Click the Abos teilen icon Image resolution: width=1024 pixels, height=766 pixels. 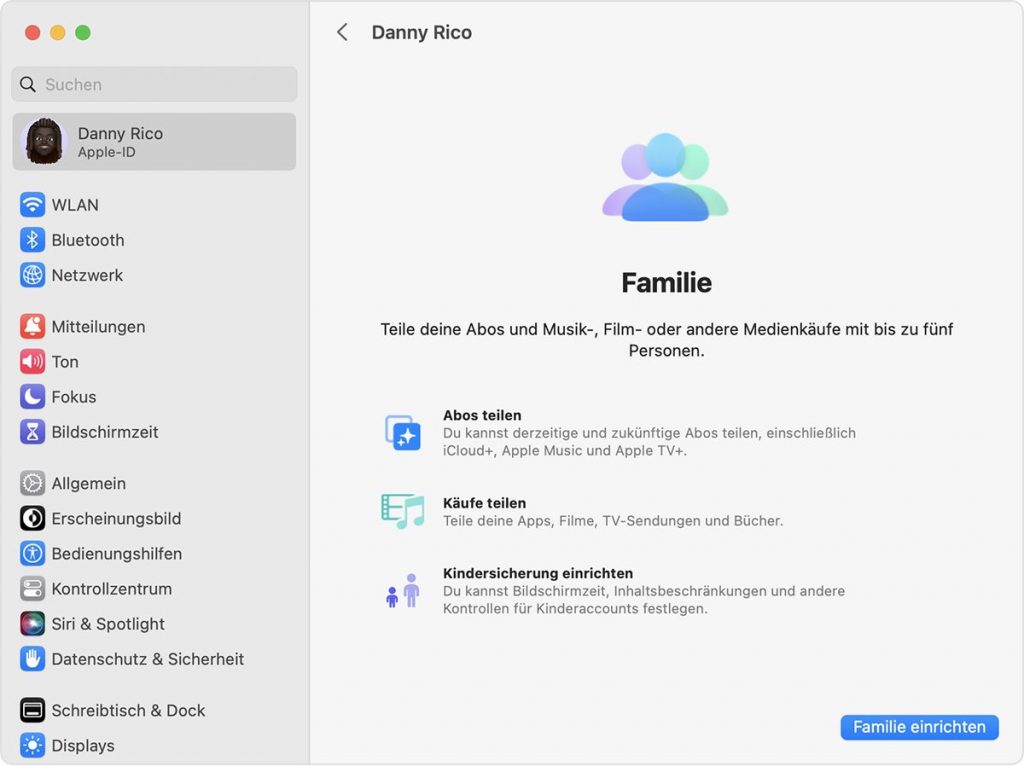[404, 432]
